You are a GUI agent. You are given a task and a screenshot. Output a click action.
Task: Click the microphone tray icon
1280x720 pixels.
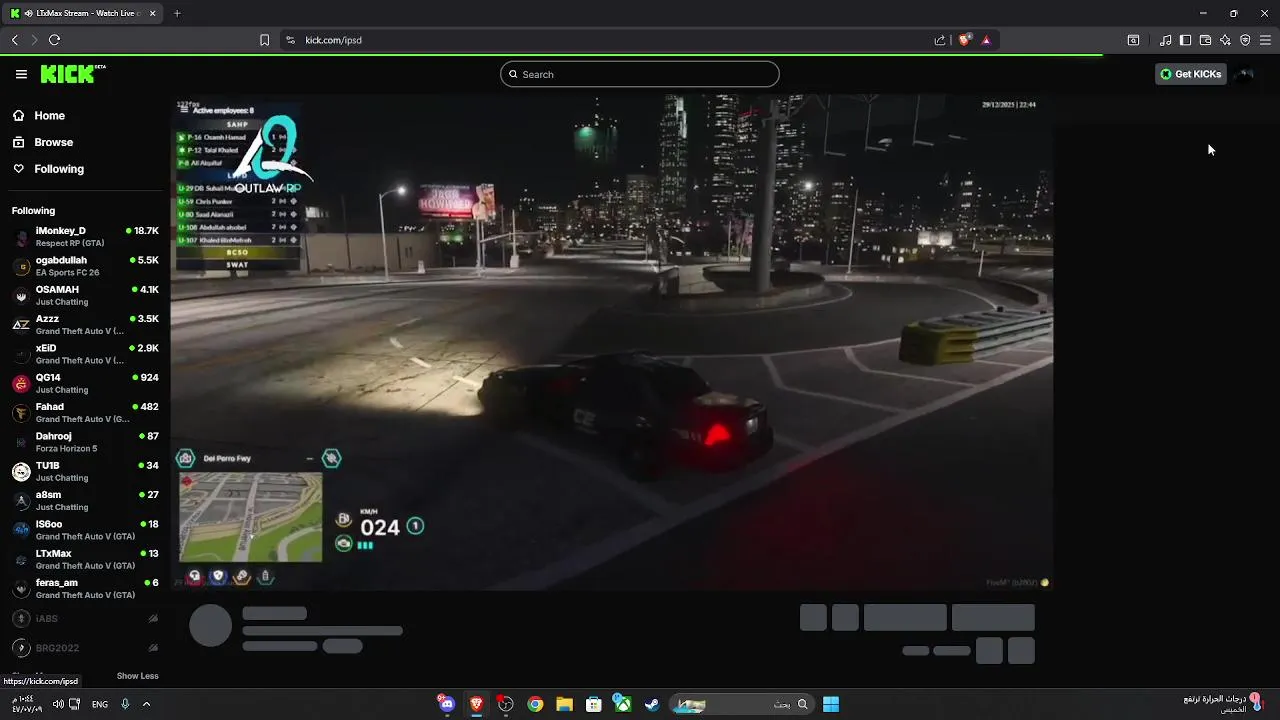click(x=125, y=704)
